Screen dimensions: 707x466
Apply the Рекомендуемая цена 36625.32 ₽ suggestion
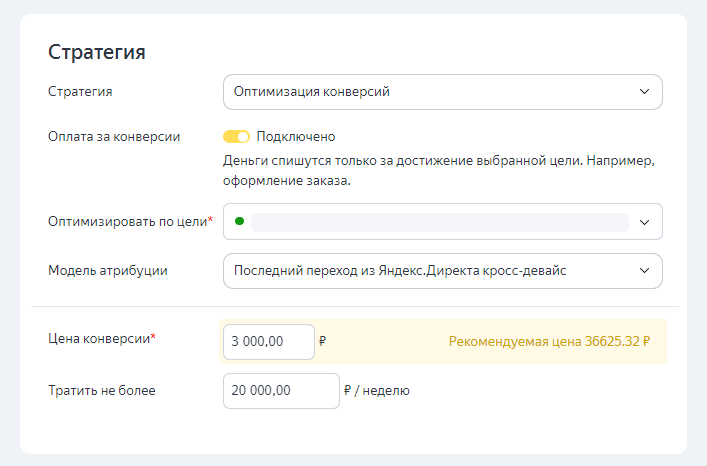[x=549, y=341]
